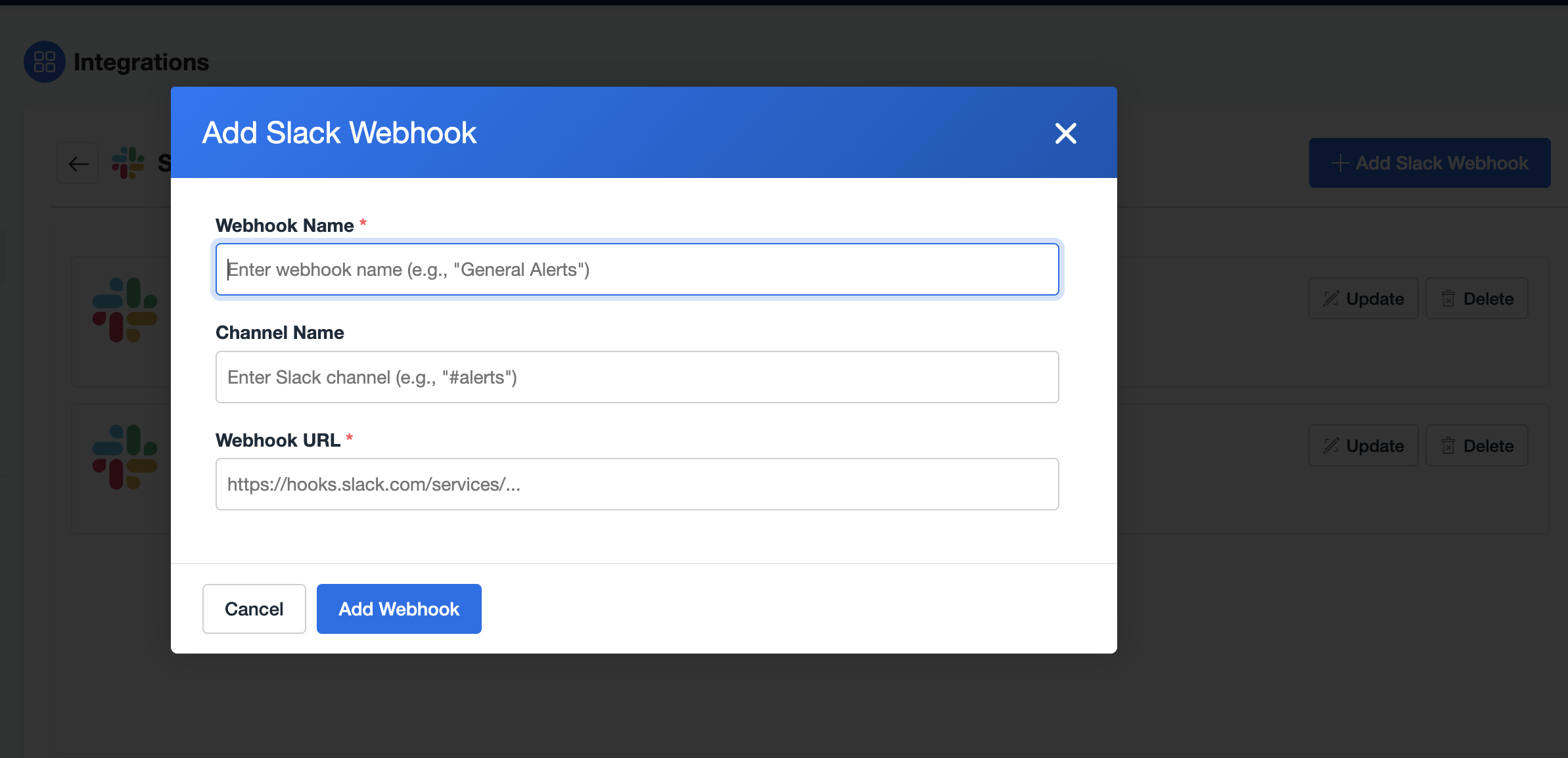The width and height of the screenshot is (1568, 758).
Task: Click the Webhook Name label
Action: [x=285, y=225]
